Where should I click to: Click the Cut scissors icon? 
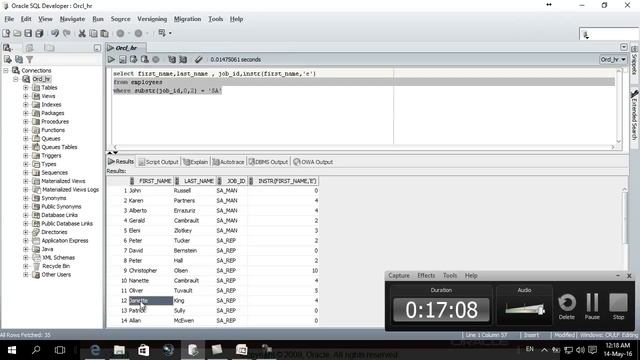(82, 33)
